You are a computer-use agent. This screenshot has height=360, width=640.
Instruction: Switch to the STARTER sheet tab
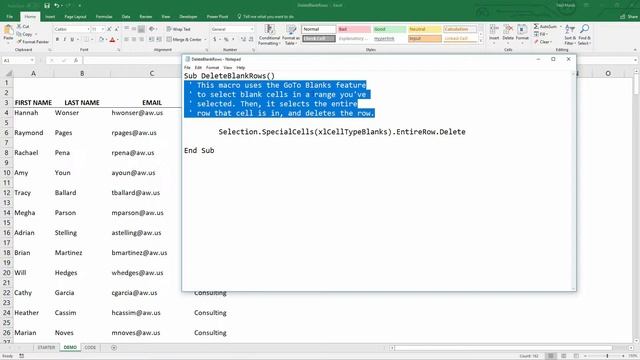pos(46,348)
